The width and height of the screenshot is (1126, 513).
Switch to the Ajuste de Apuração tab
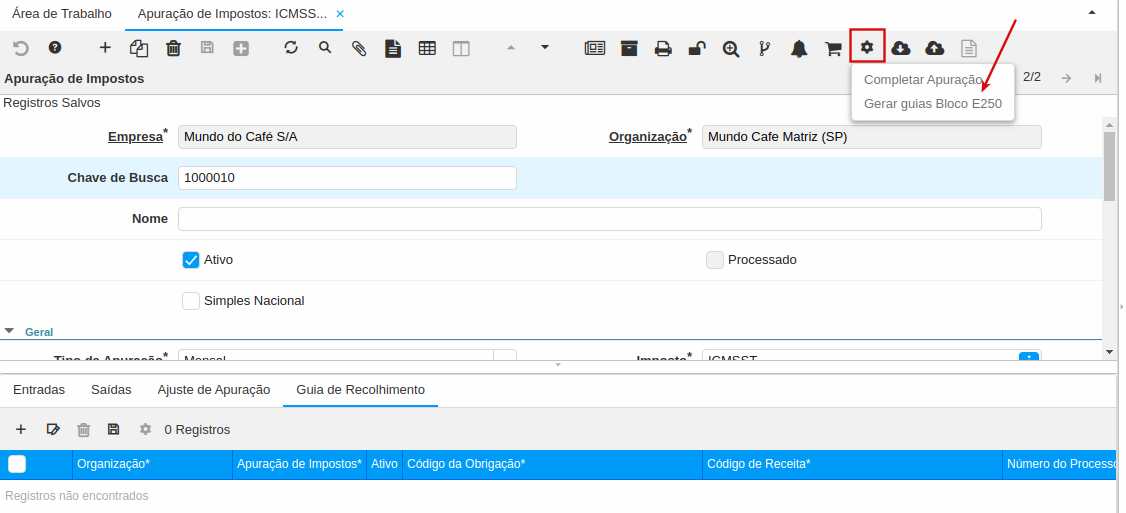tap(214, 390)
